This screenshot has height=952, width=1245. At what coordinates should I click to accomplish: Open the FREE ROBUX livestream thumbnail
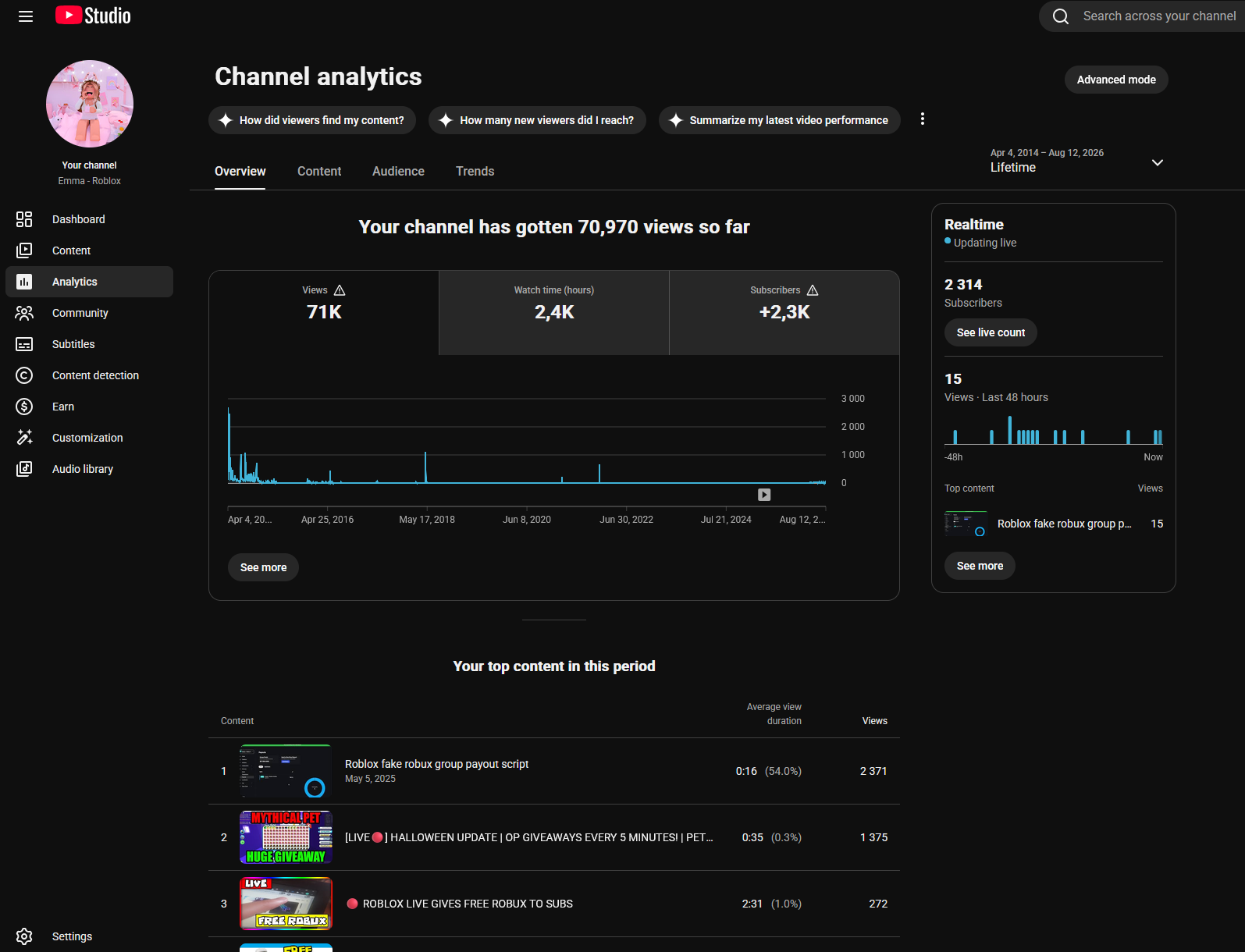click(x=286, y=904)
